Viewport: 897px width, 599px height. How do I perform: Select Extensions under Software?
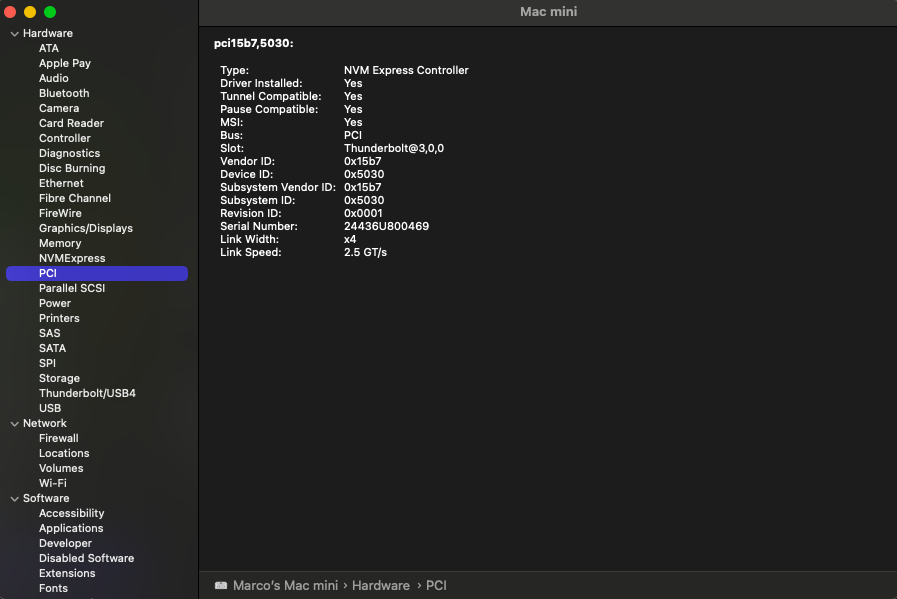[67, 573]
